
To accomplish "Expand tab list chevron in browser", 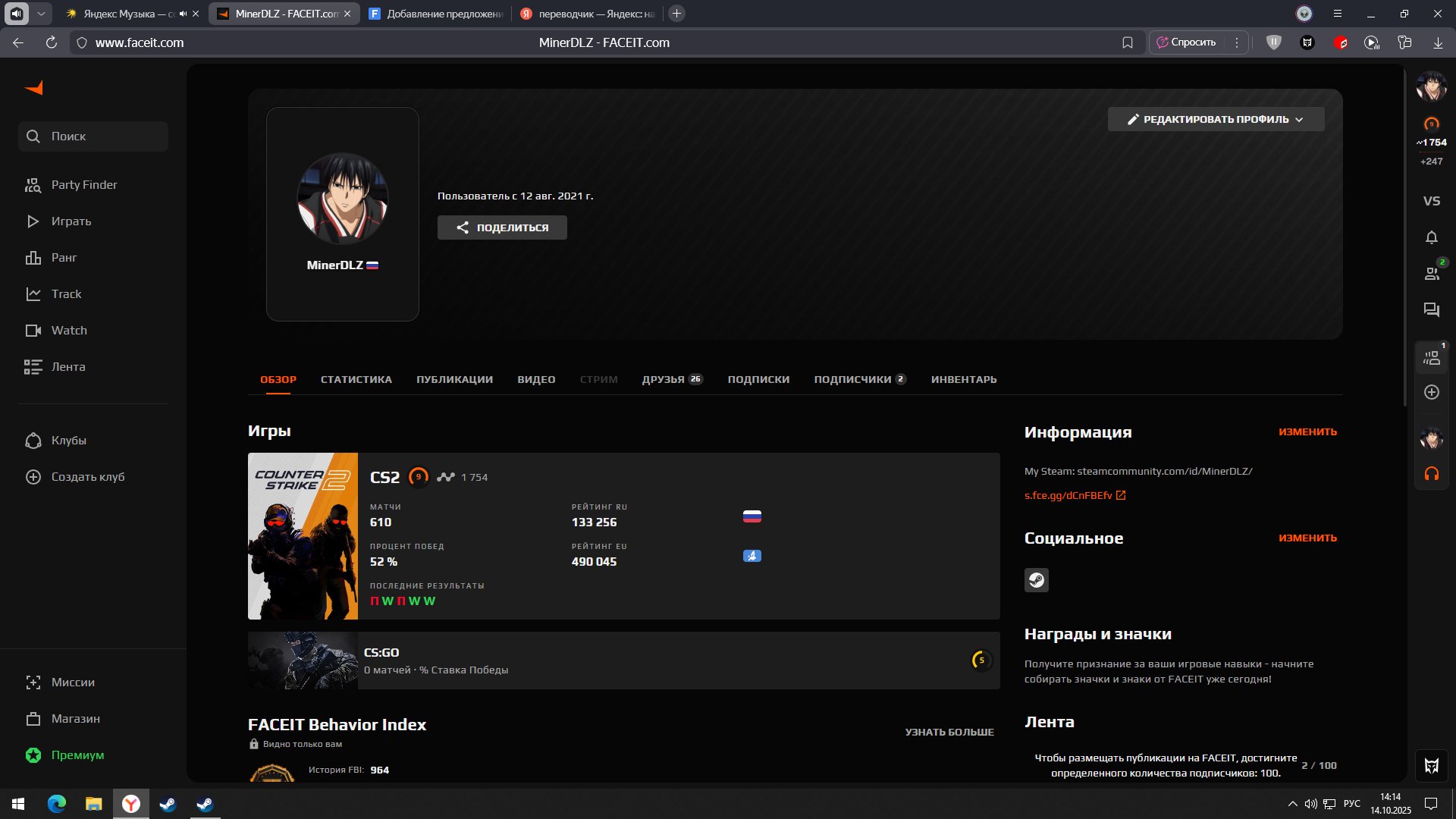I will coord(41,14).
